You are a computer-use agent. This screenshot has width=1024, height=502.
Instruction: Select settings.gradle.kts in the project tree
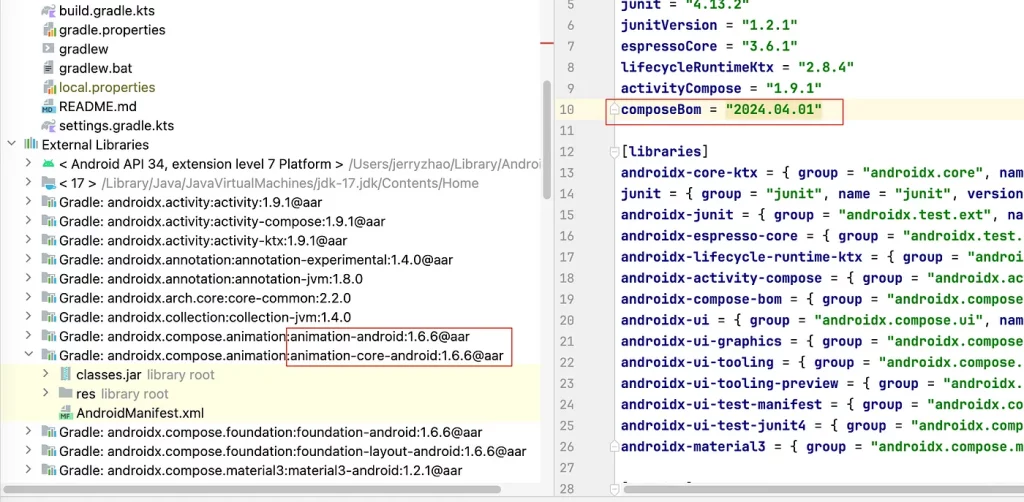[116, 125]
